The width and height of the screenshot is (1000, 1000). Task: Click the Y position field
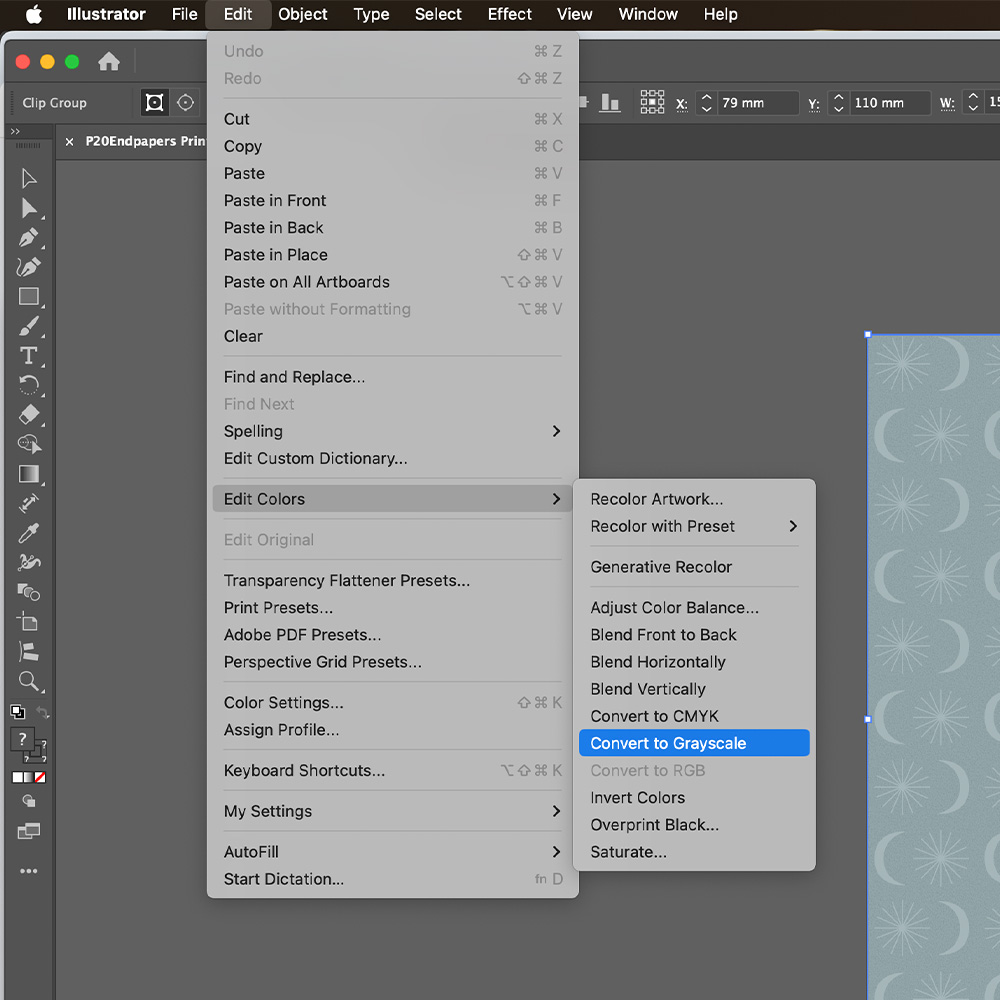[890, 103]
